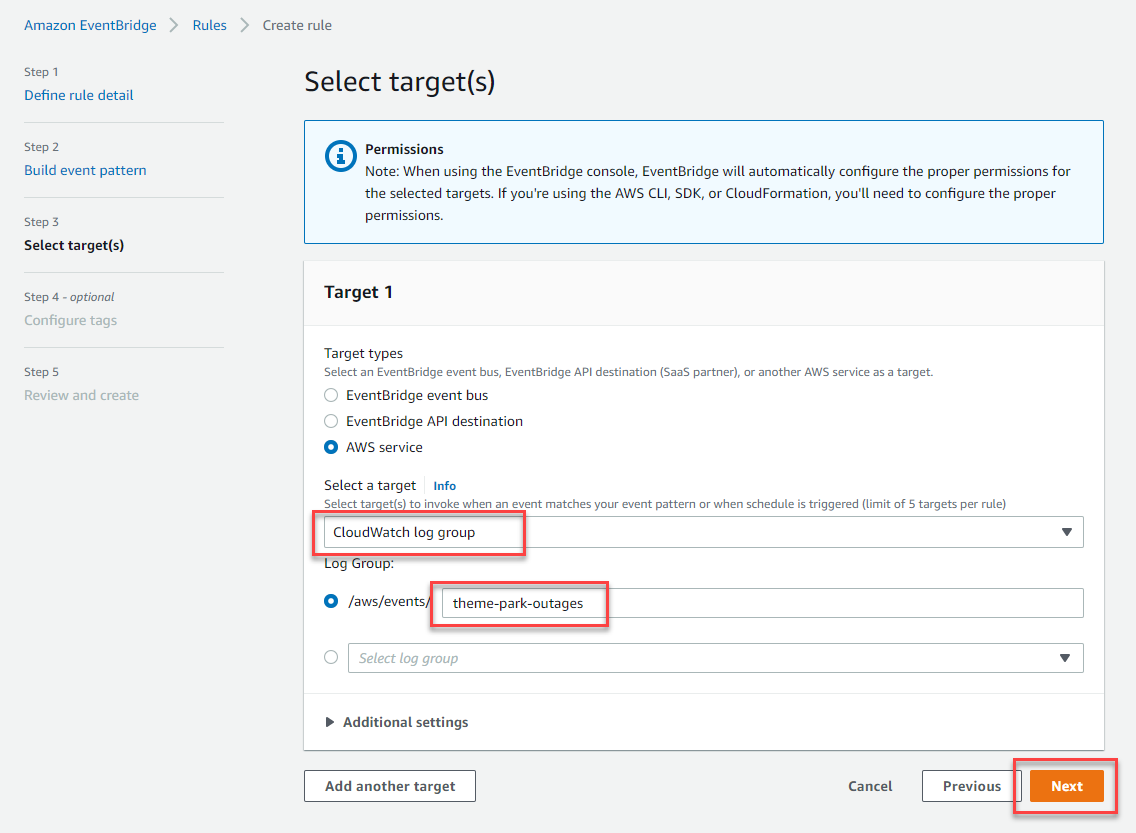
Task: Click the Add another target button
Action: click(390, 786)
